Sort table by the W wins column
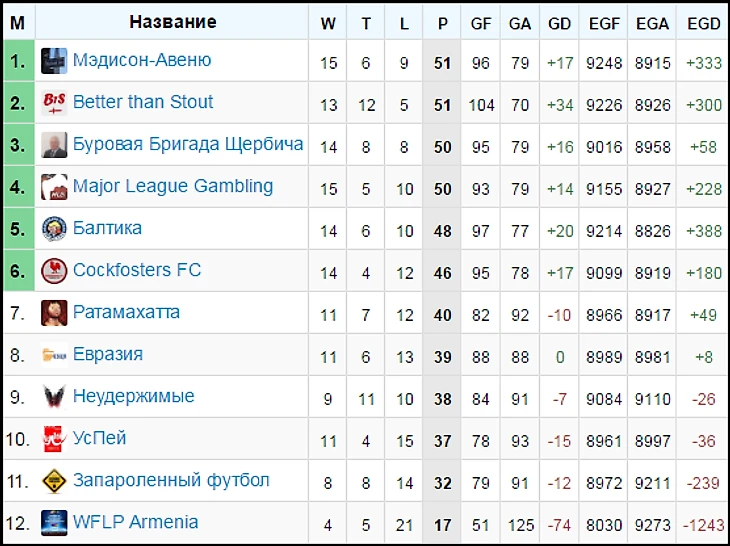The image size is (730, 546). (x=328, y=23)
